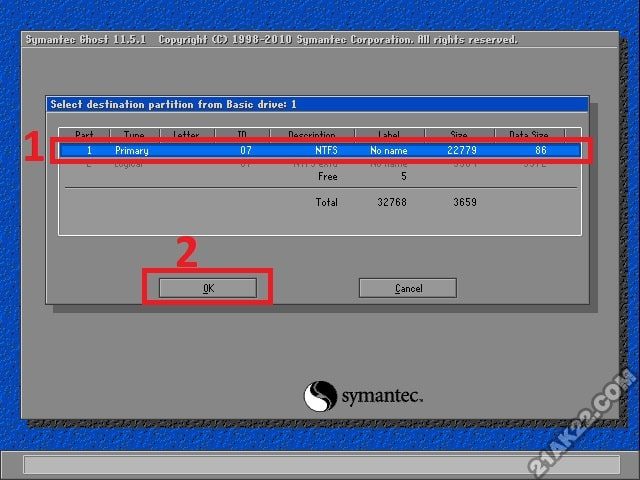
Task: Click the Symantec Ghost 11.5.1 title text
Action: [86, 40]
